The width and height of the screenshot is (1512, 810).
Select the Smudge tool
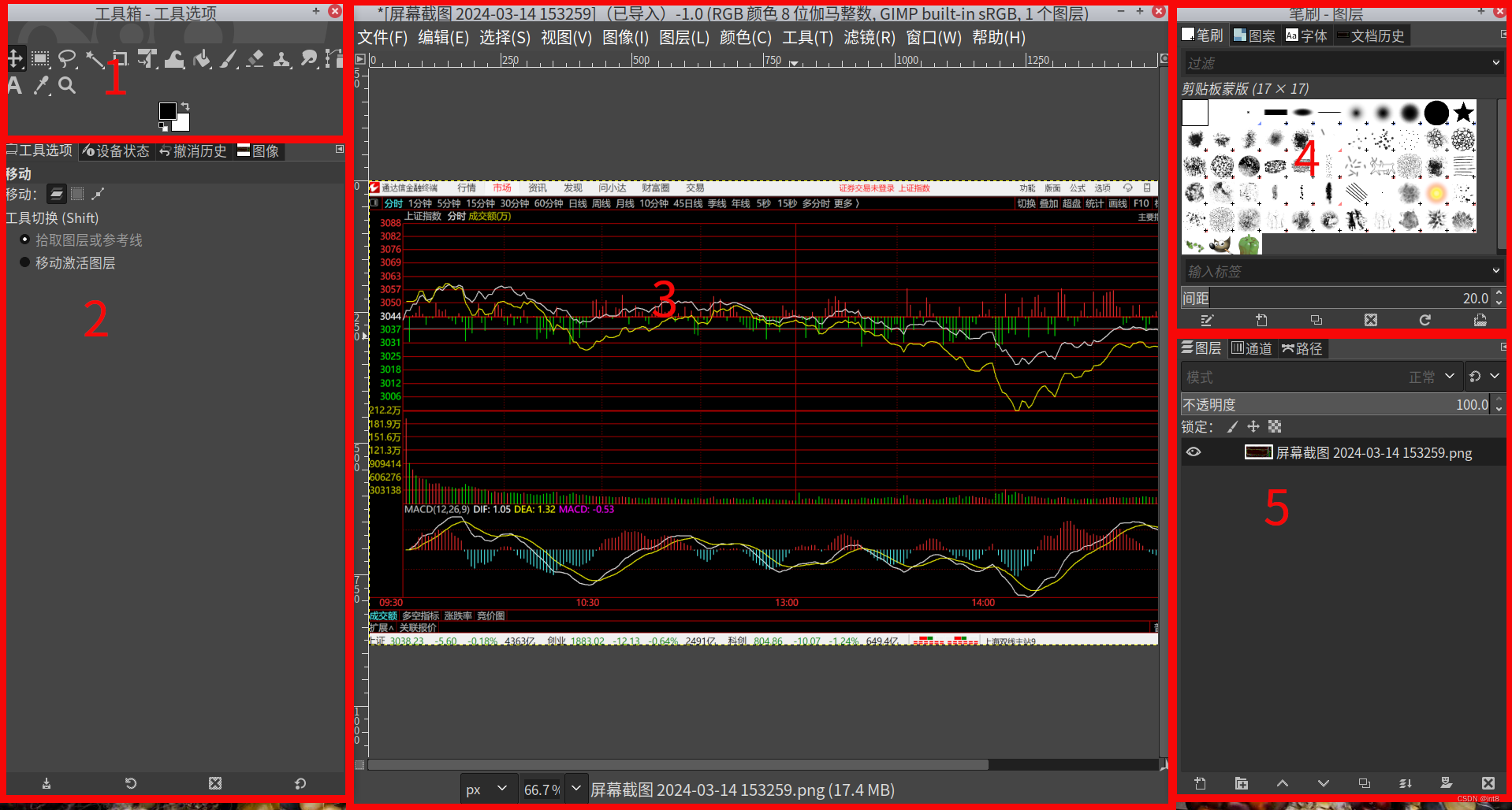[308, 58]
